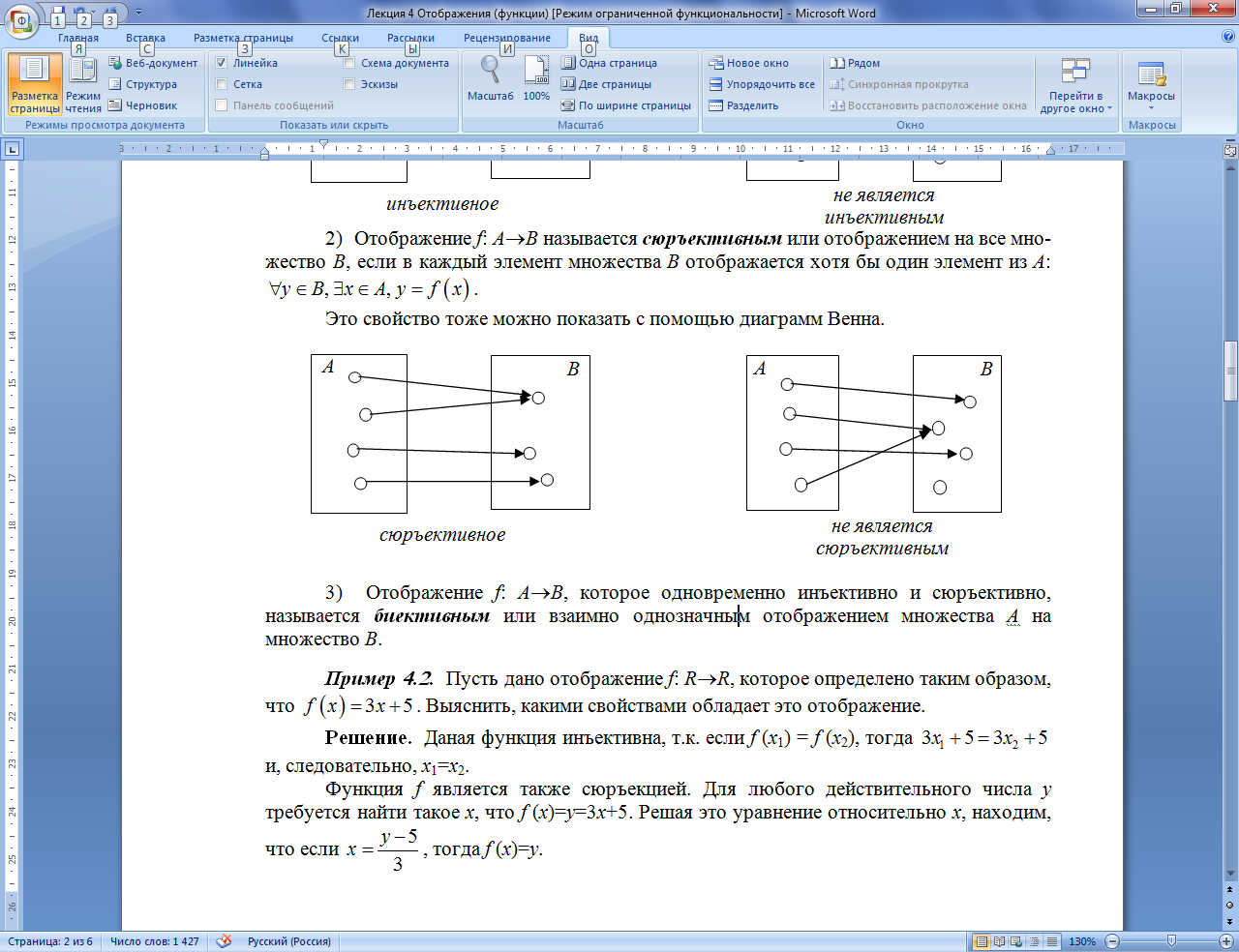Click Страница: 2 из 6 indicator
The height and width of the screenshot is (952, 1239).
coord(50,941)
